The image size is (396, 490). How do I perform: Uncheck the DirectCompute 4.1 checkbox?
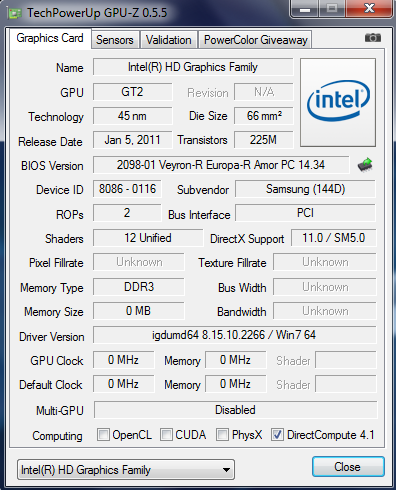(277, 435)
